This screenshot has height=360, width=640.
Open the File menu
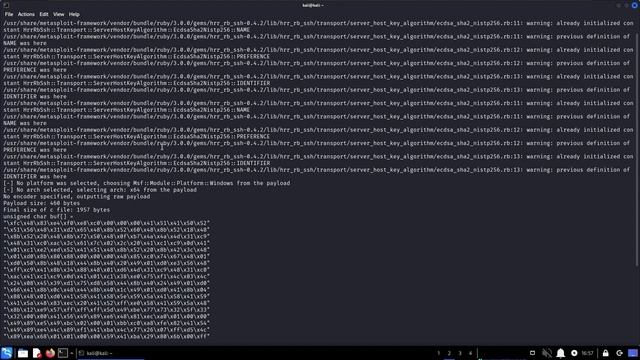(9, 14)
